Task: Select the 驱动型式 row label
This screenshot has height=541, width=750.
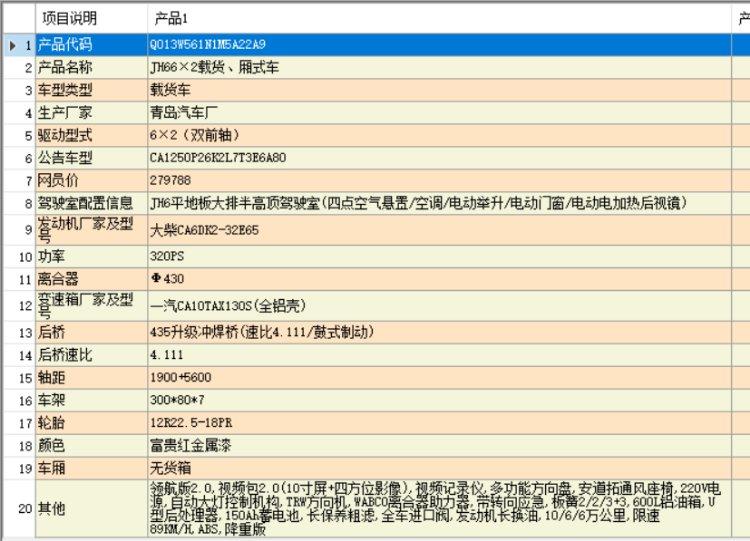Action: (91, 135)
